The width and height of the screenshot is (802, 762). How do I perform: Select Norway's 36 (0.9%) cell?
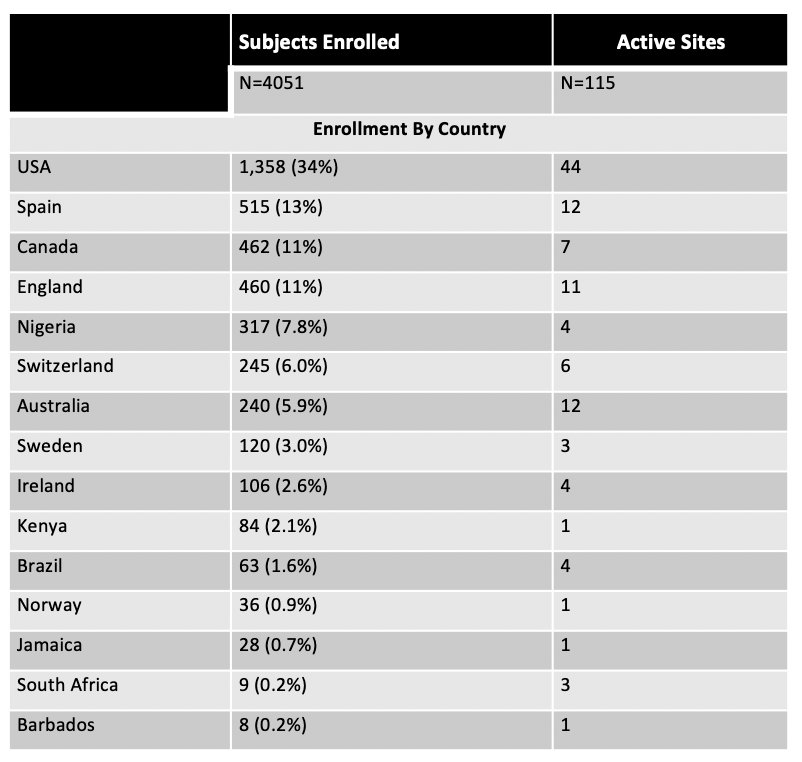[x=392, y=611]
